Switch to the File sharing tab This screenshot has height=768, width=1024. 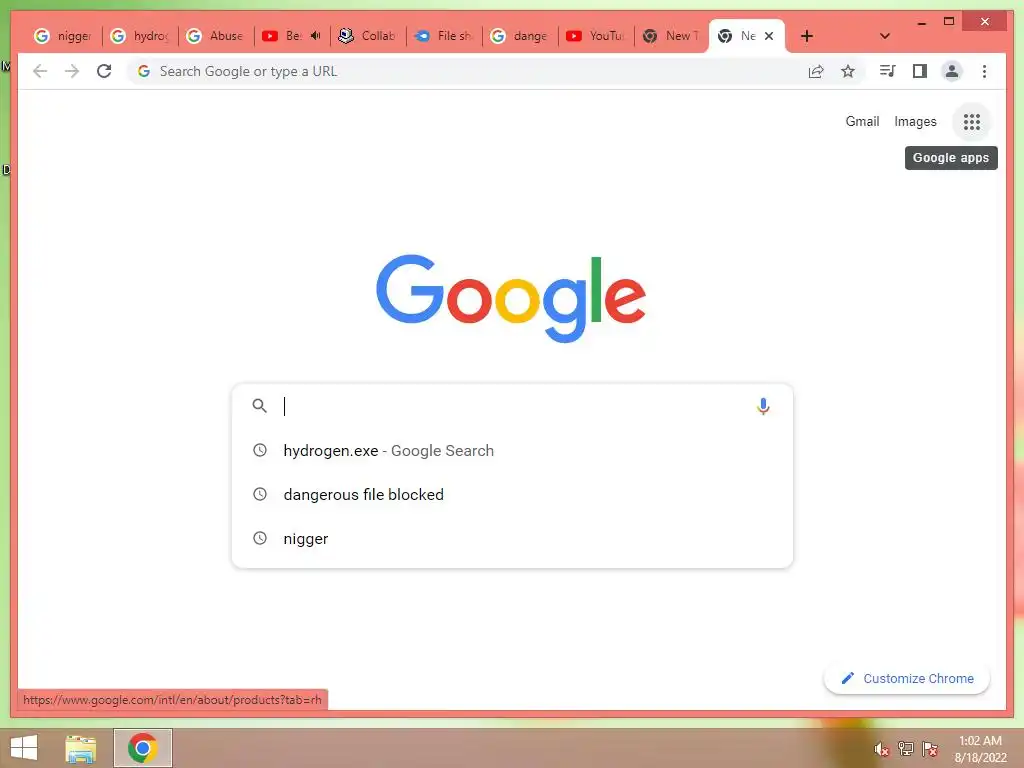coord(444,36)
